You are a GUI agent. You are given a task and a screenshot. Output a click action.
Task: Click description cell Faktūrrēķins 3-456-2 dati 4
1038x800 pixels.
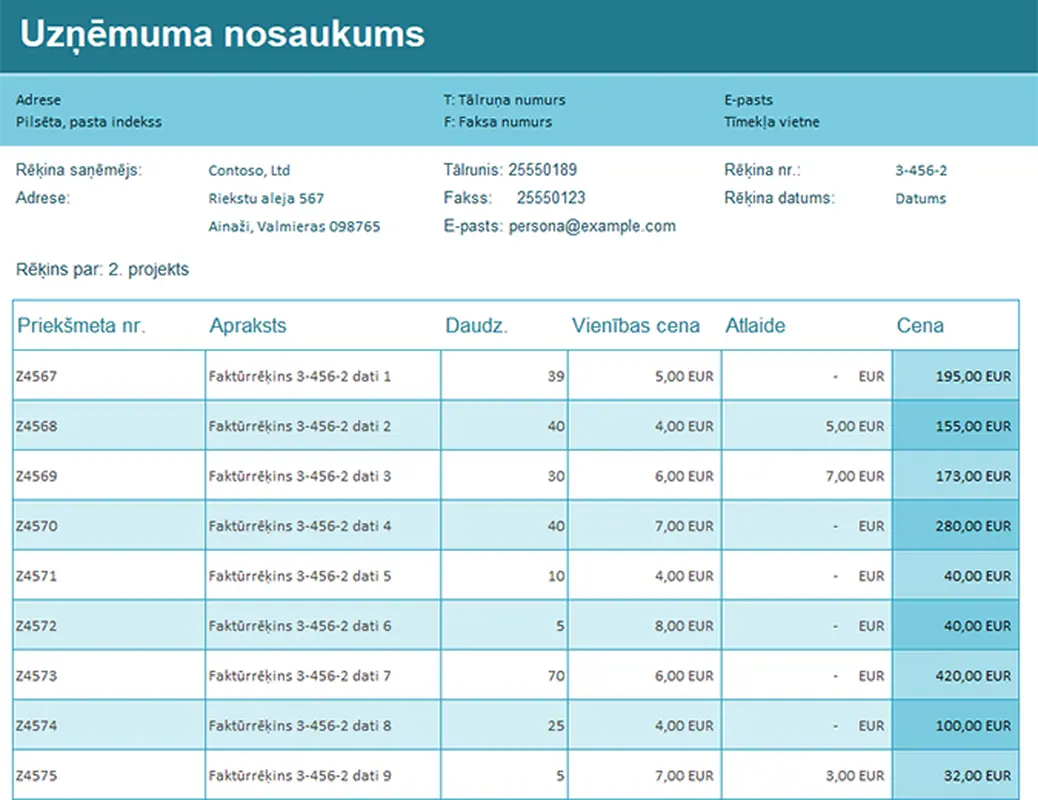(x=300, y=526)
